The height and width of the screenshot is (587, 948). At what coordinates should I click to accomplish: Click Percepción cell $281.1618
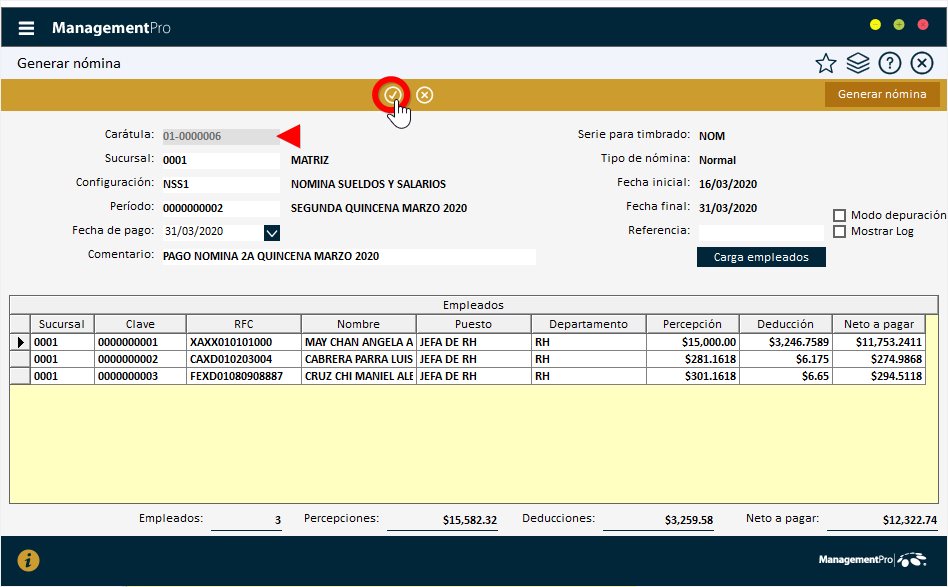click(x=693, y=359)
